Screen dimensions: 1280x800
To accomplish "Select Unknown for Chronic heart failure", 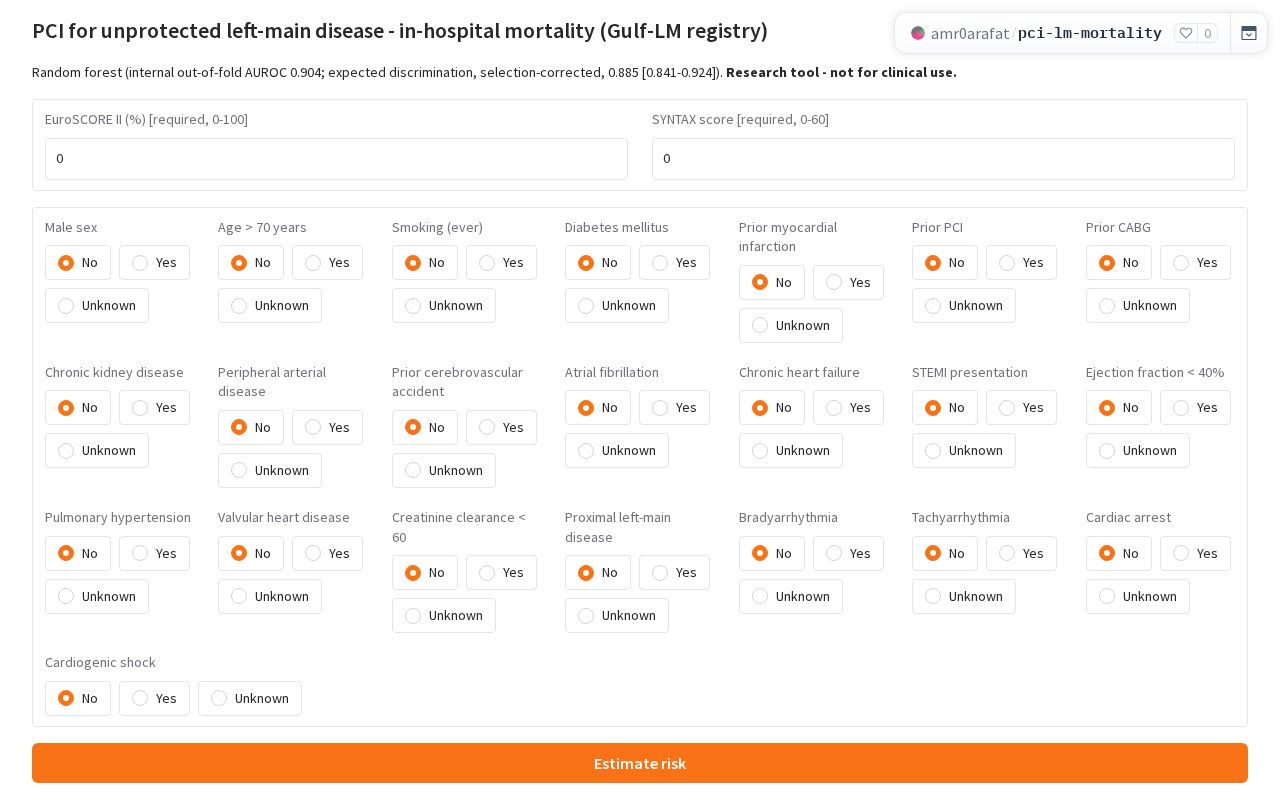I will pyautogui.click(x=790, y=450).
